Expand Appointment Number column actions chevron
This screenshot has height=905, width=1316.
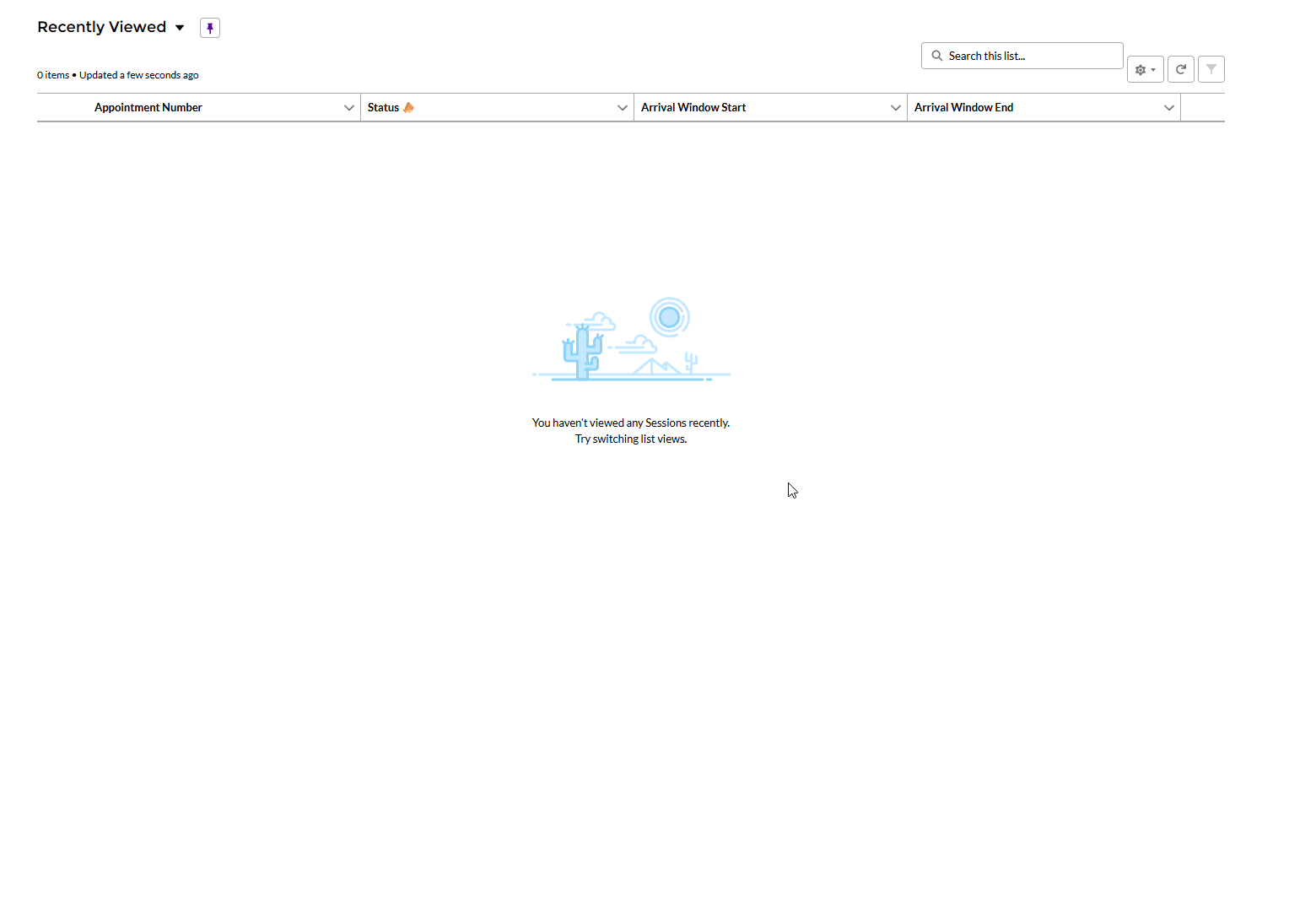(x=348, y=107)
